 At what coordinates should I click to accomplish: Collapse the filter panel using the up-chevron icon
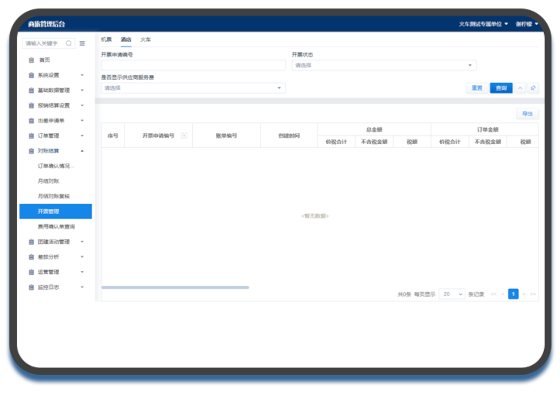[x=520, y=88]
